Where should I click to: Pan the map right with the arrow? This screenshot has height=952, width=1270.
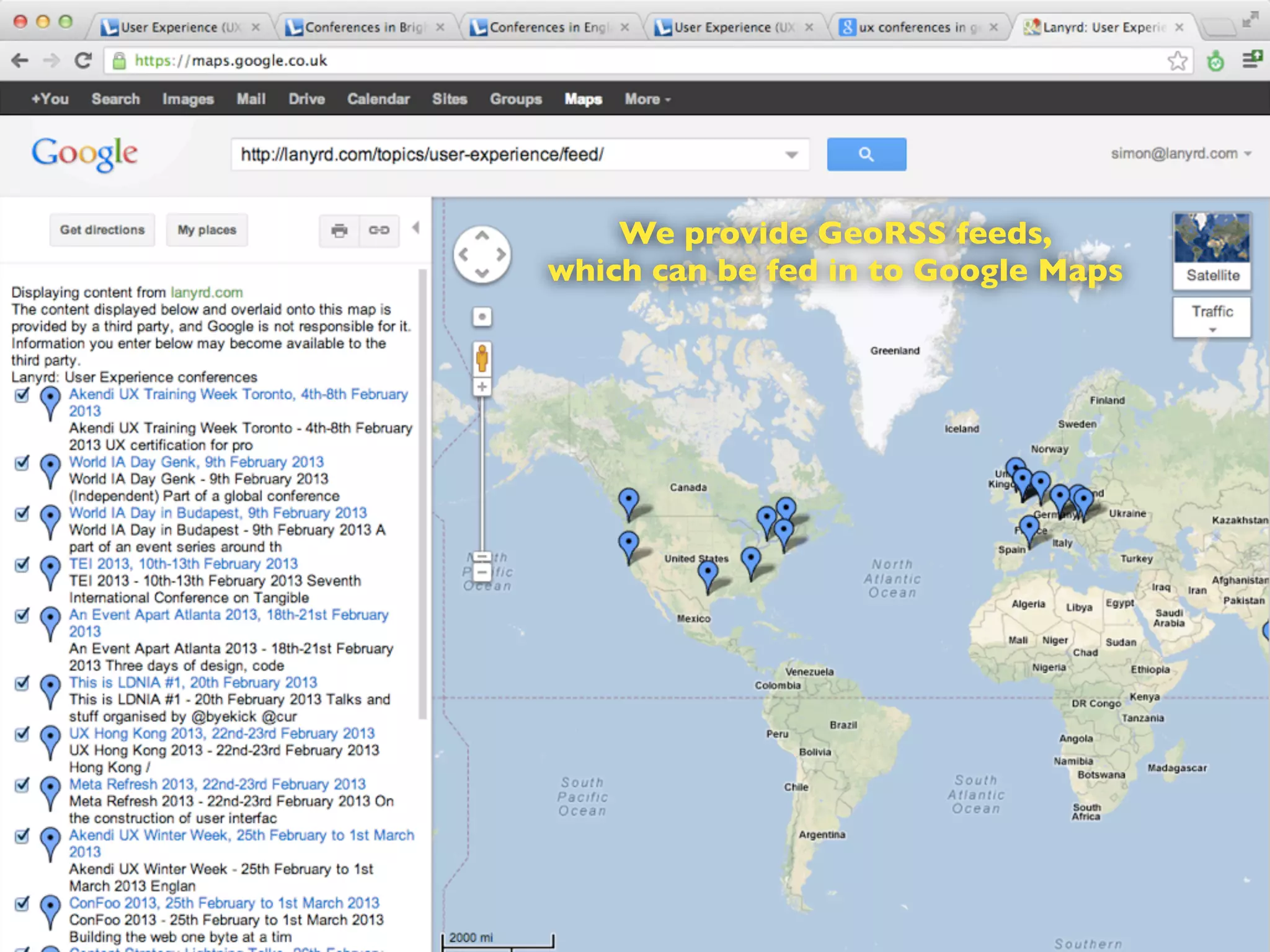point(500,254)
